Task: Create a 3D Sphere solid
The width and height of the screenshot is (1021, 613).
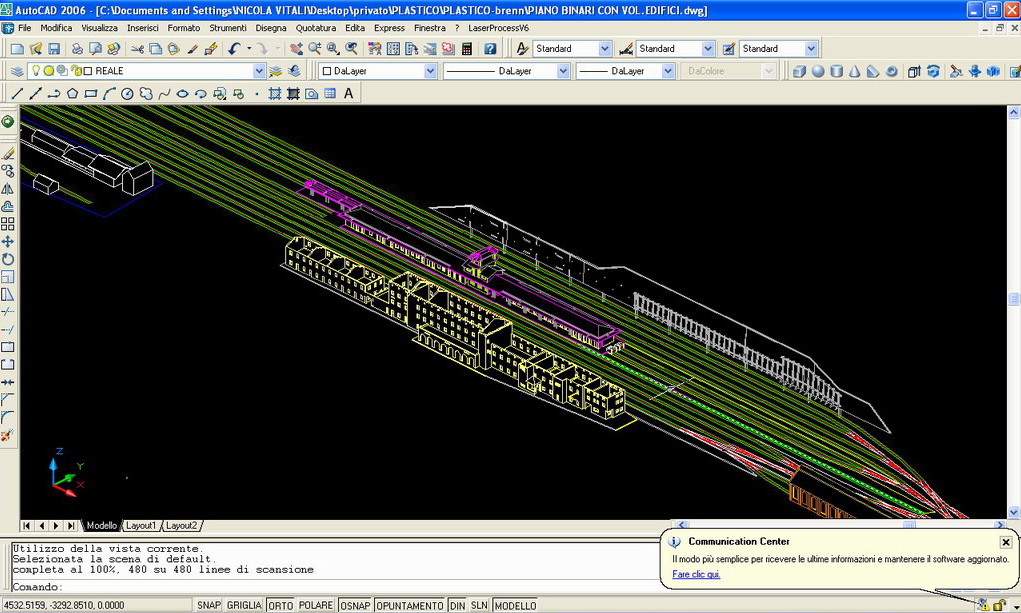Action: tap(818, 71)
